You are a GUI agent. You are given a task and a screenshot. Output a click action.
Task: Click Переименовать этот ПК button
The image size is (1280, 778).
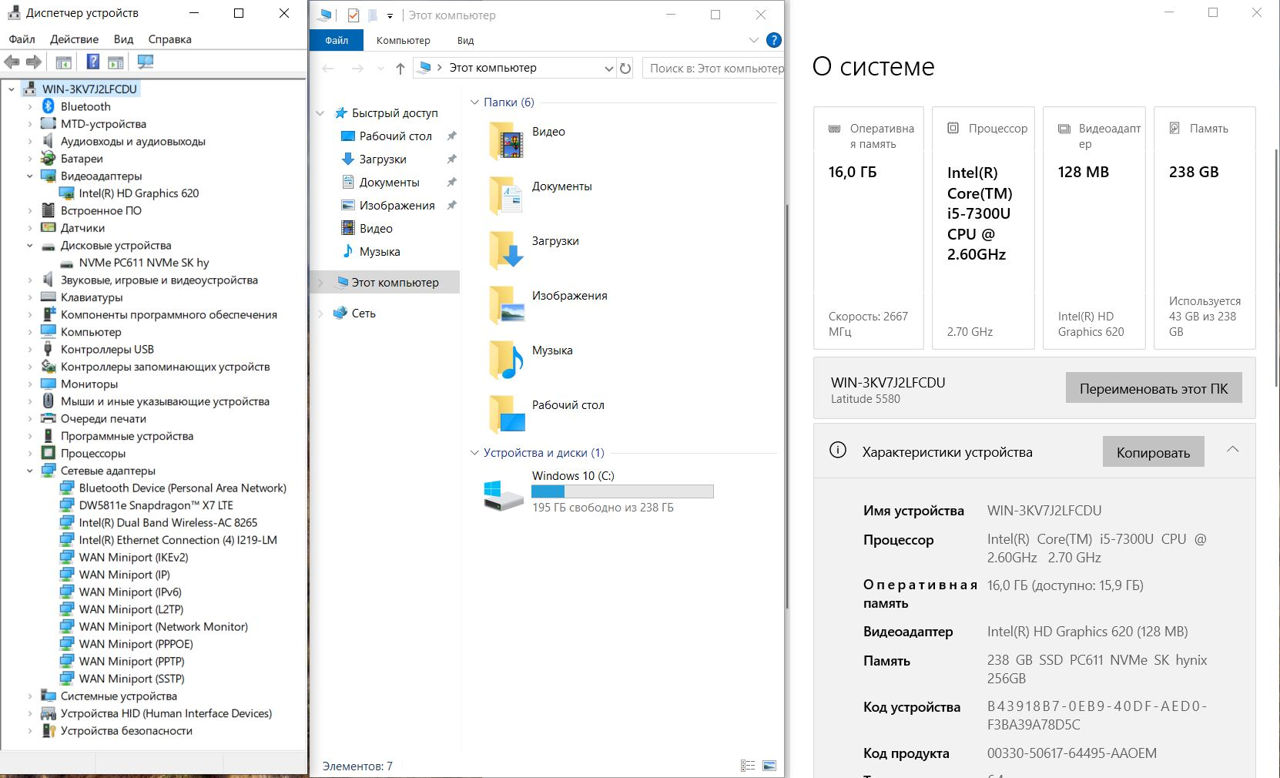click(1153, 388)
